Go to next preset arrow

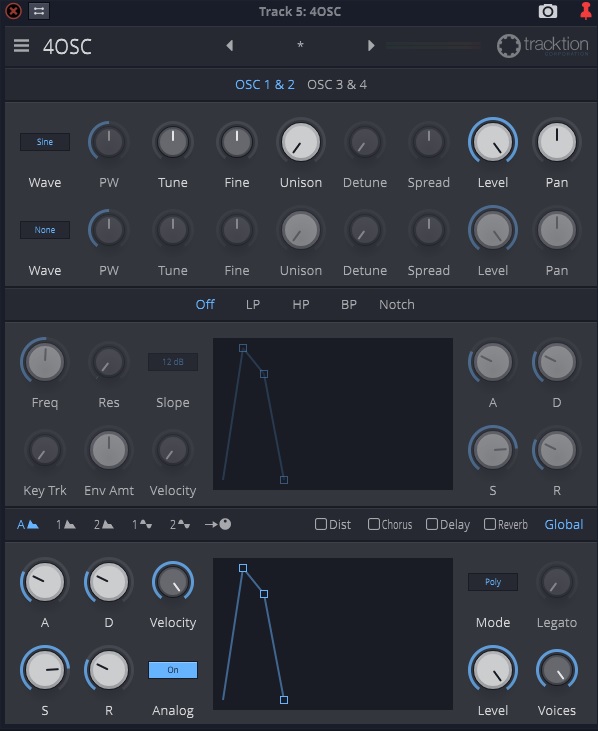(x=371, y=46)
